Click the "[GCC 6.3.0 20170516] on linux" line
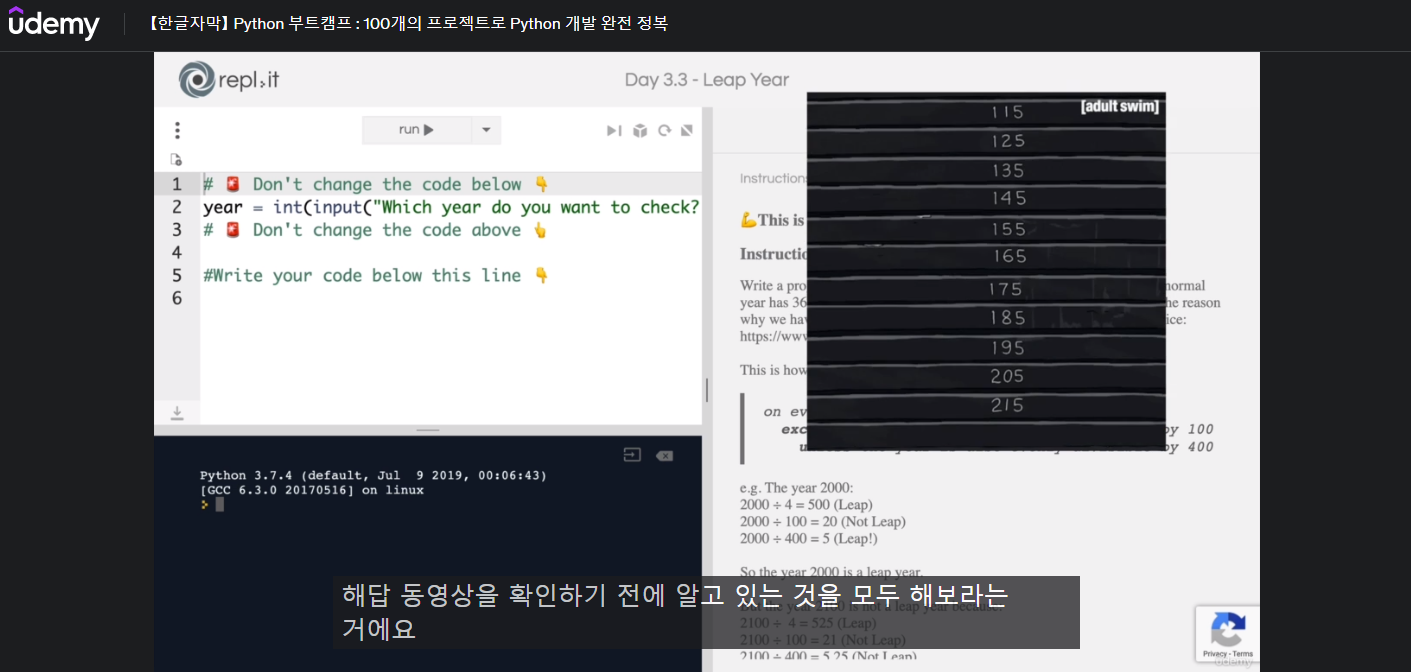The width and height of the screenshot is (1411, 672). pyautogui.click(x=312, y=490)
